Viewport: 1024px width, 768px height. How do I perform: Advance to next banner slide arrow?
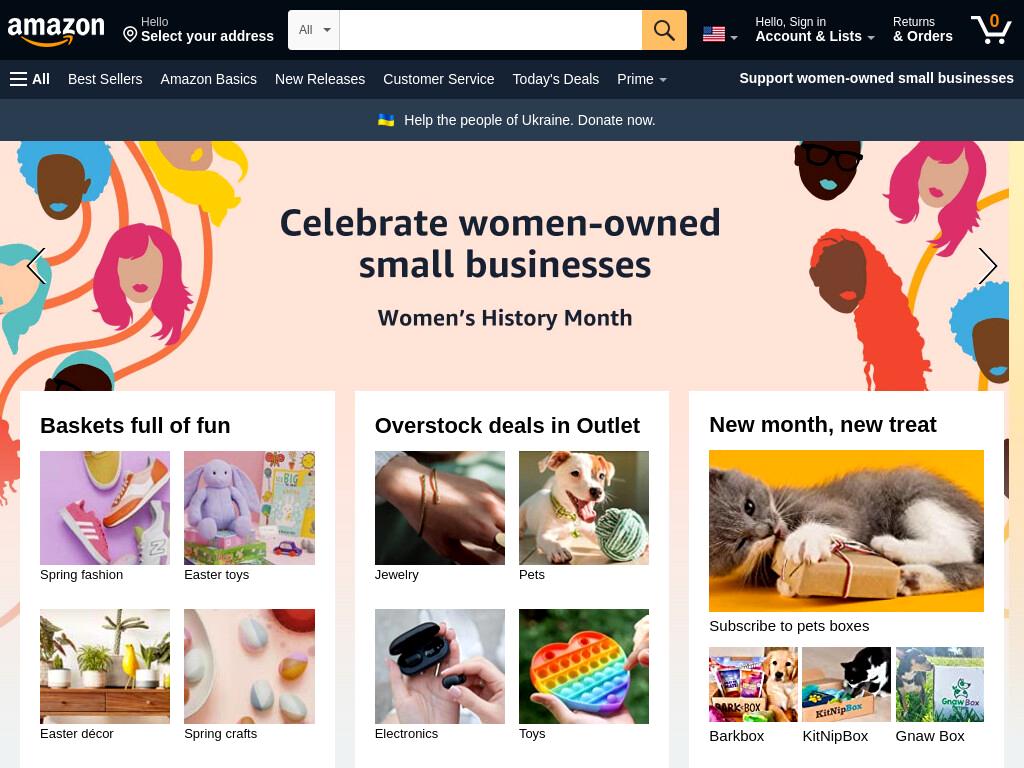[x=987, y=266]
